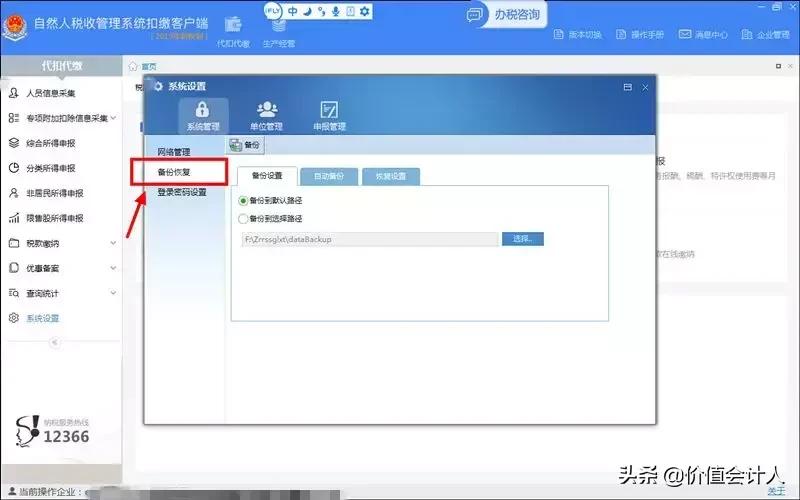This screenshot has height=500, width=800.
Task: Click 税款缴纳 wallet icon
Action: click(x=14, y=243)
